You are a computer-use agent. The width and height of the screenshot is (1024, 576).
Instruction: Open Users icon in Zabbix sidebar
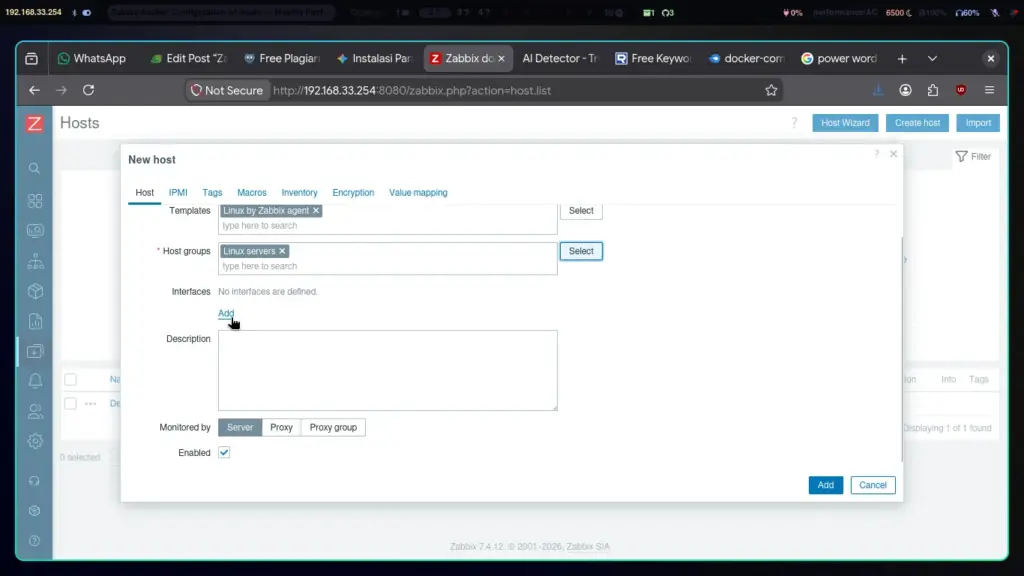[x=35, y=411]
